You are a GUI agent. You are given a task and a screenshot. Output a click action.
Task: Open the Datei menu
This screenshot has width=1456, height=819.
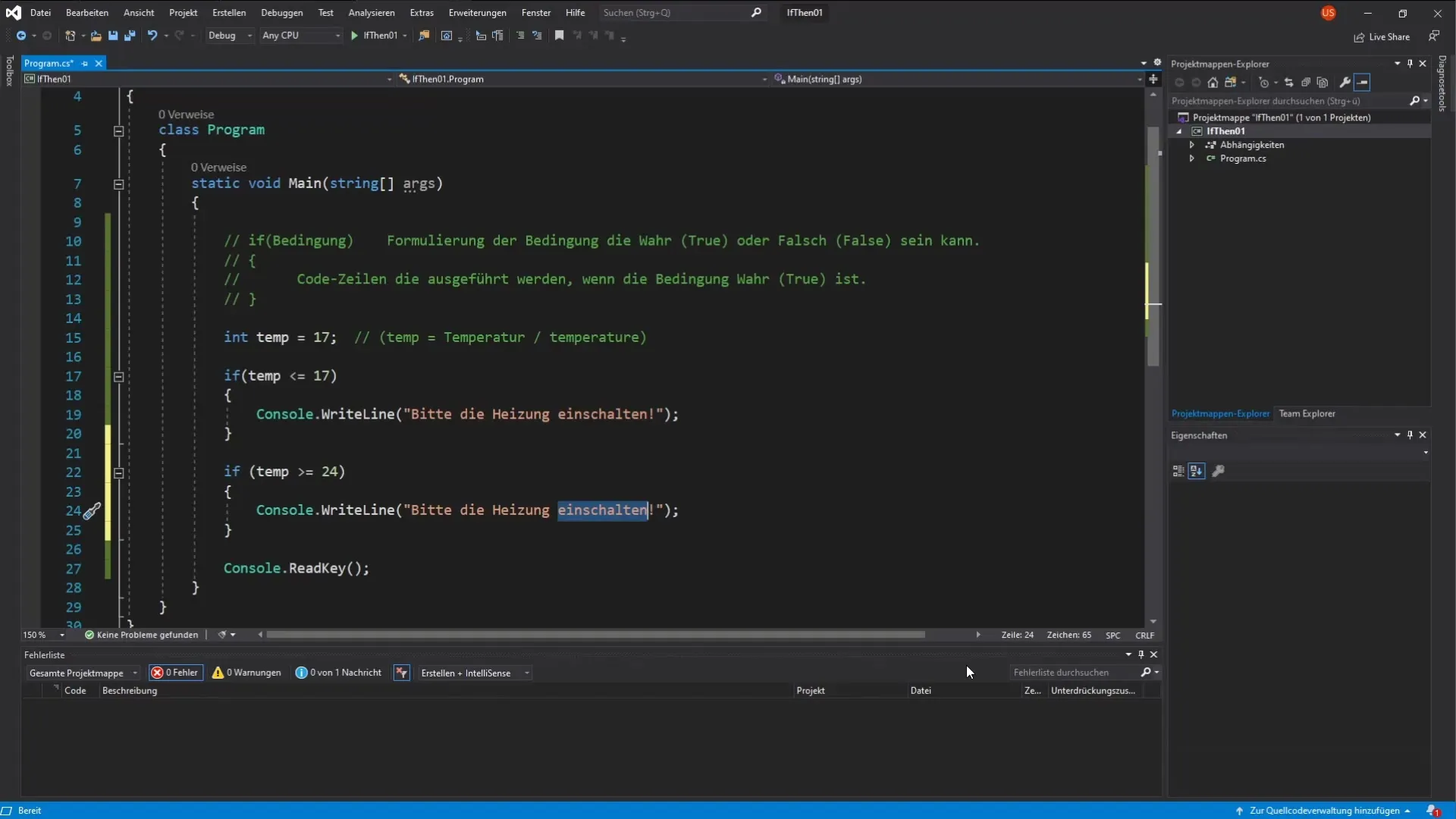[40, 13]
